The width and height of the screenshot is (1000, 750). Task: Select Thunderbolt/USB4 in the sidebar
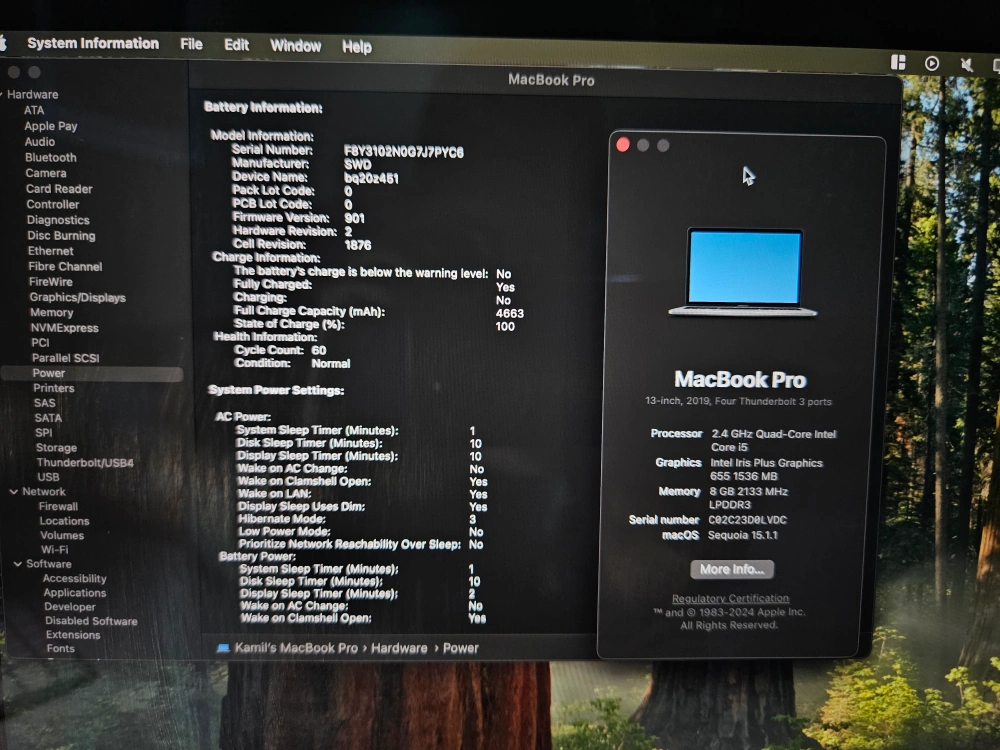84,463
